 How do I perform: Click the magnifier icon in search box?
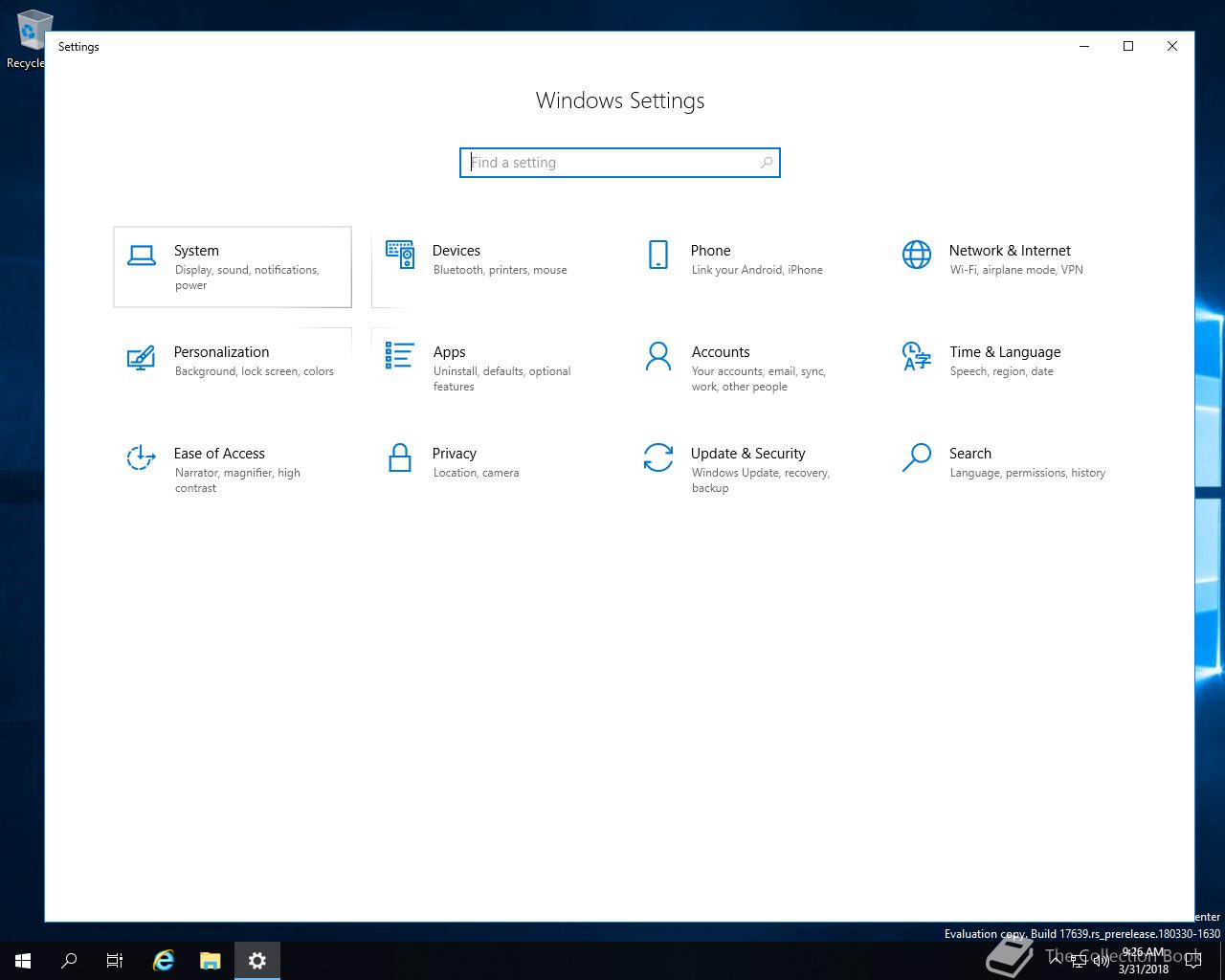(x=767, y=163)
